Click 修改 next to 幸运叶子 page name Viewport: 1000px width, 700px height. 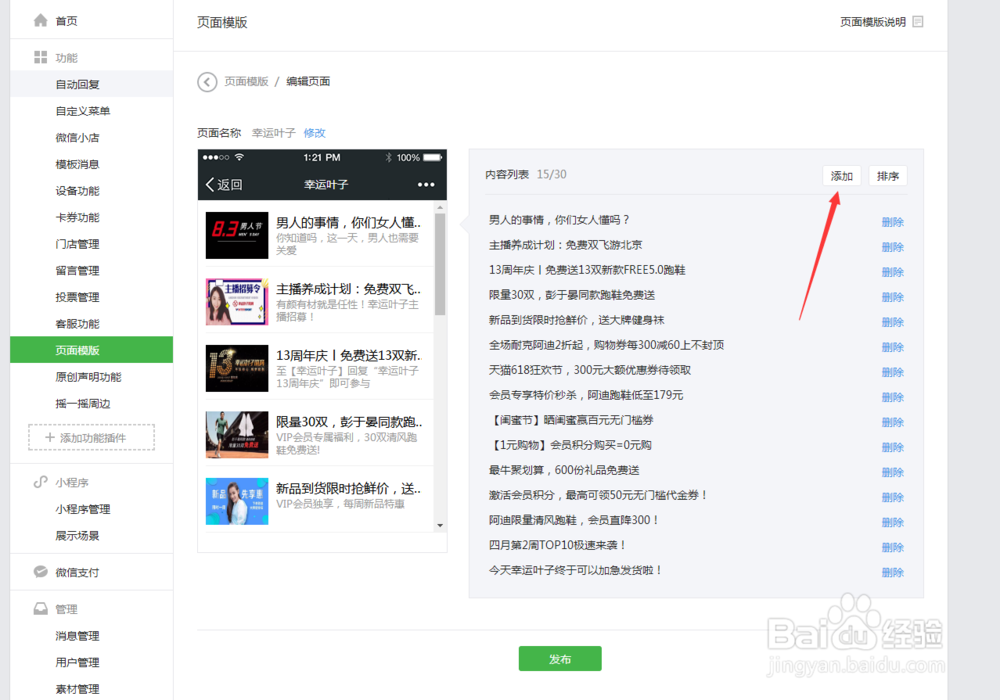click(x=314, y=132)
